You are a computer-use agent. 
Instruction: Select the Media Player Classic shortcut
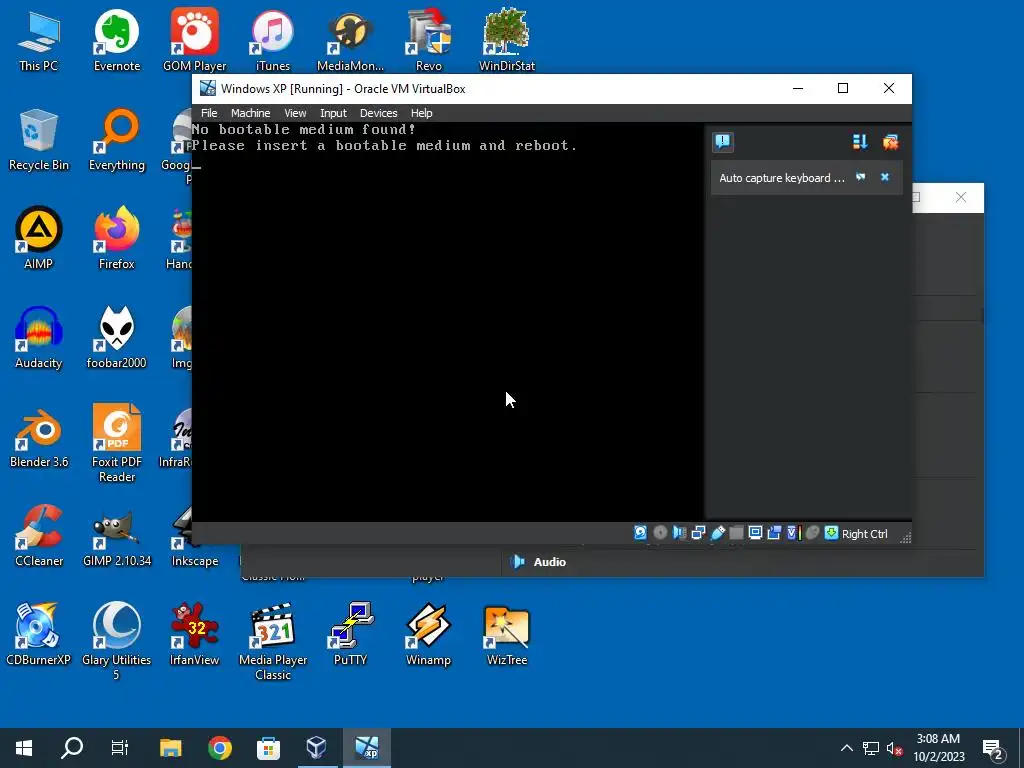coord(273,641)
